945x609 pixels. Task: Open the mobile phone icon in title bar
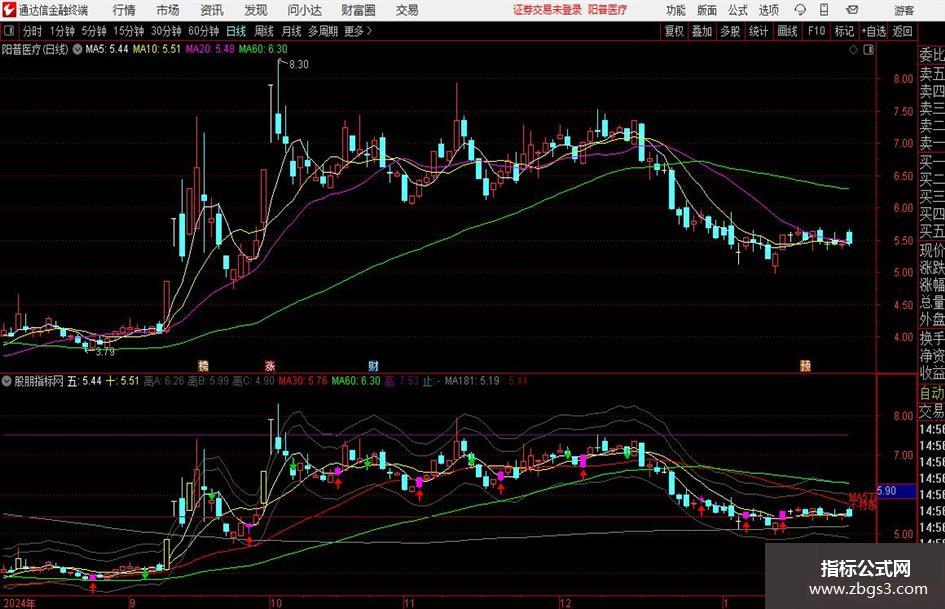(824, 10)
